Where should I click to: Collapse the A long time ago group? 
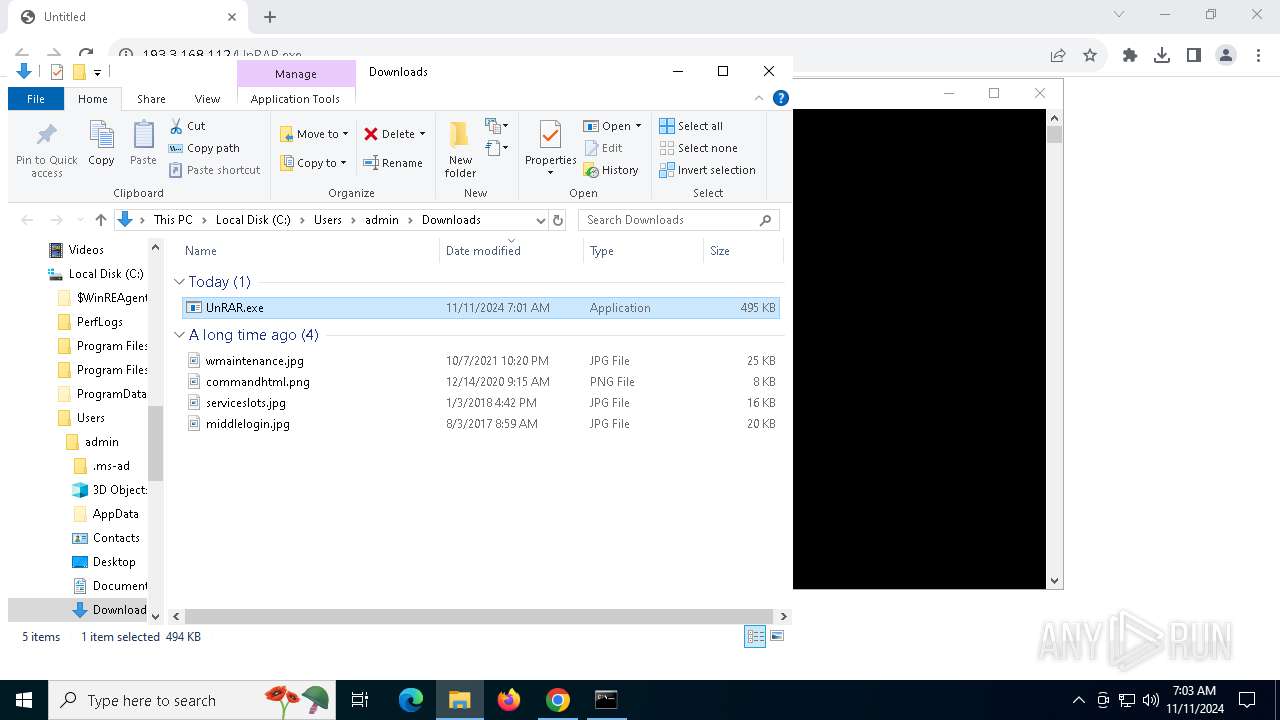pos(179,335)
